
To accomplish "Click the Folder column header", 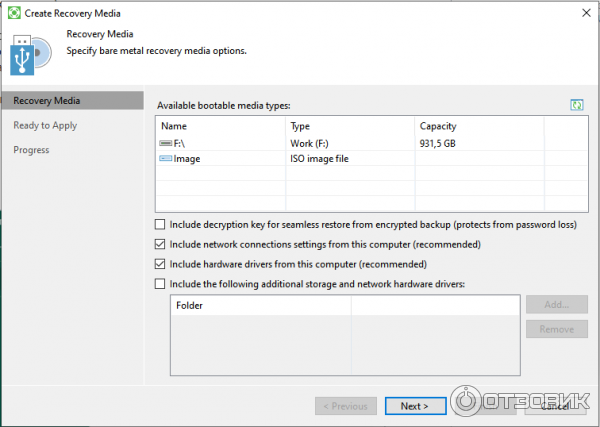I will [261, 305].
